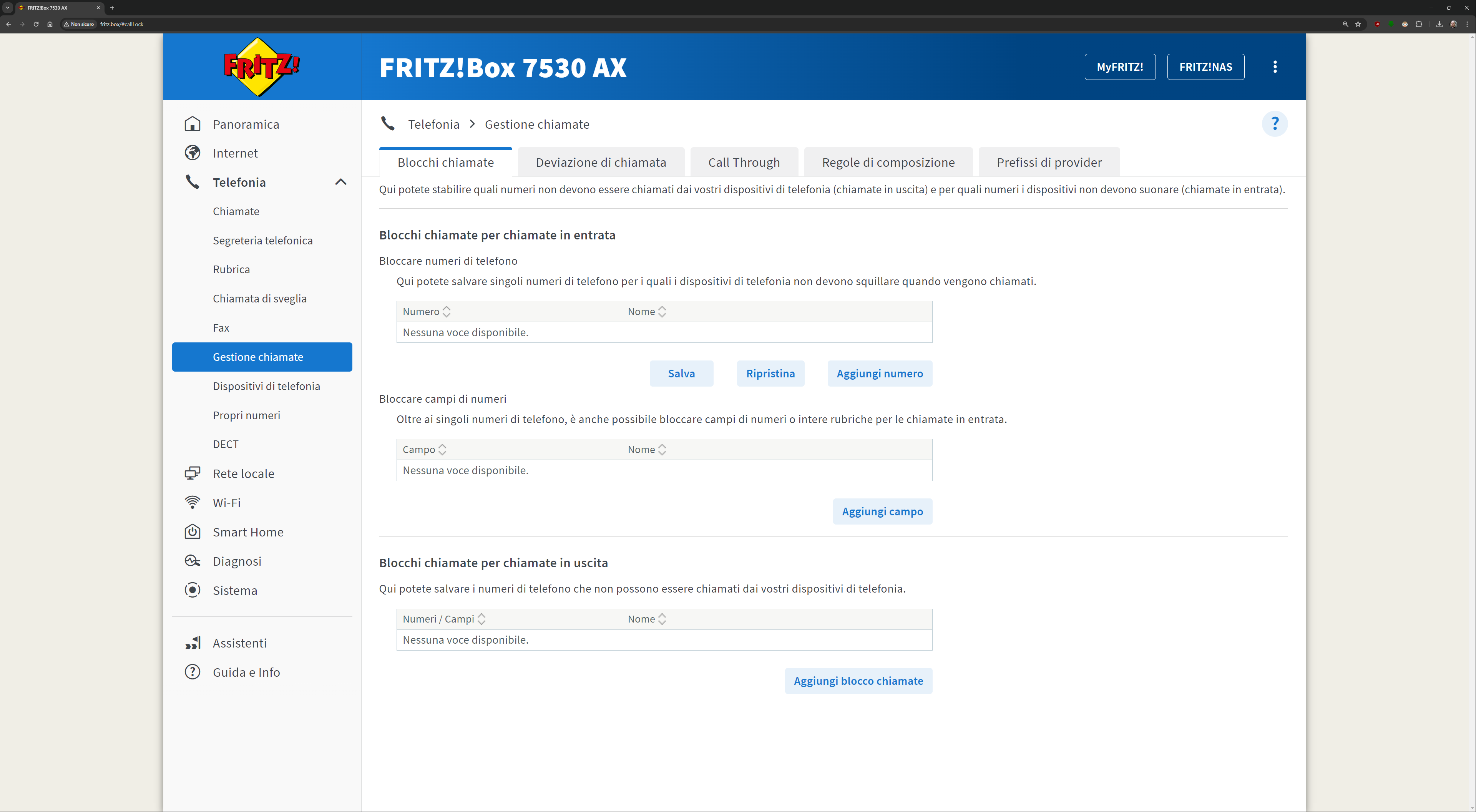This screenshot has width=1476, height=812.
Task: Open the help question mark icon
Action: [x=1274, y=124]
